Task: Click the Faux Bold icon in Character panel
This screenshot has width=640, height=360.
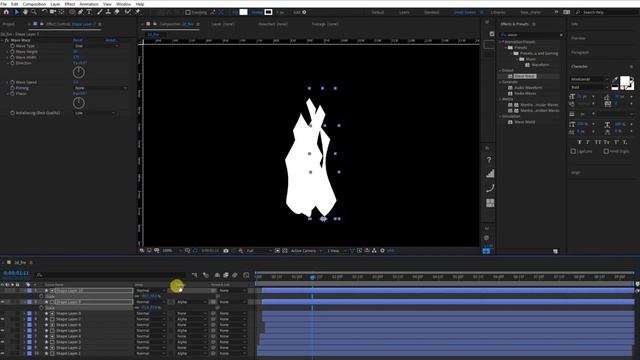Action: tap(579, 142)
